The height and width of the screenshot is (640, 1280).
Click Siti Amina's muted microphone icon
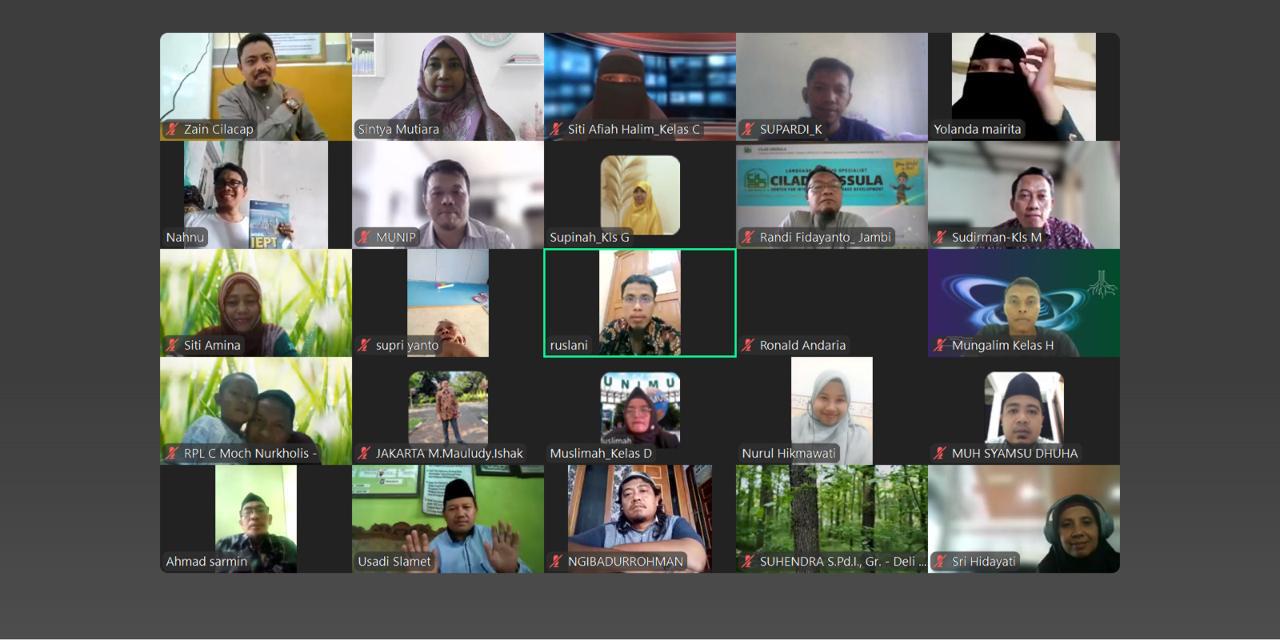(x=173, y=346)
